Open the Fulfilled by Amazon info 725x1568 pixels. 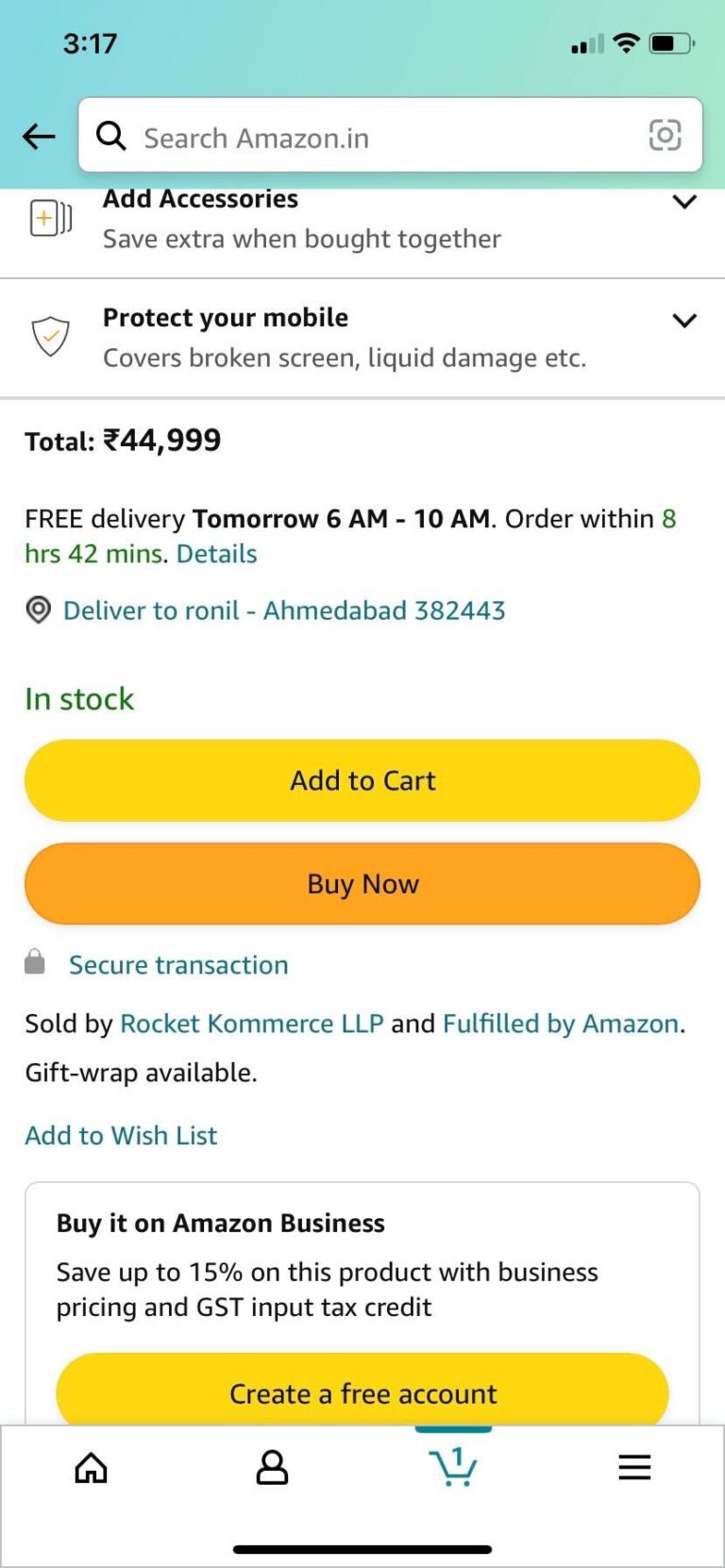coord(559,1023)
